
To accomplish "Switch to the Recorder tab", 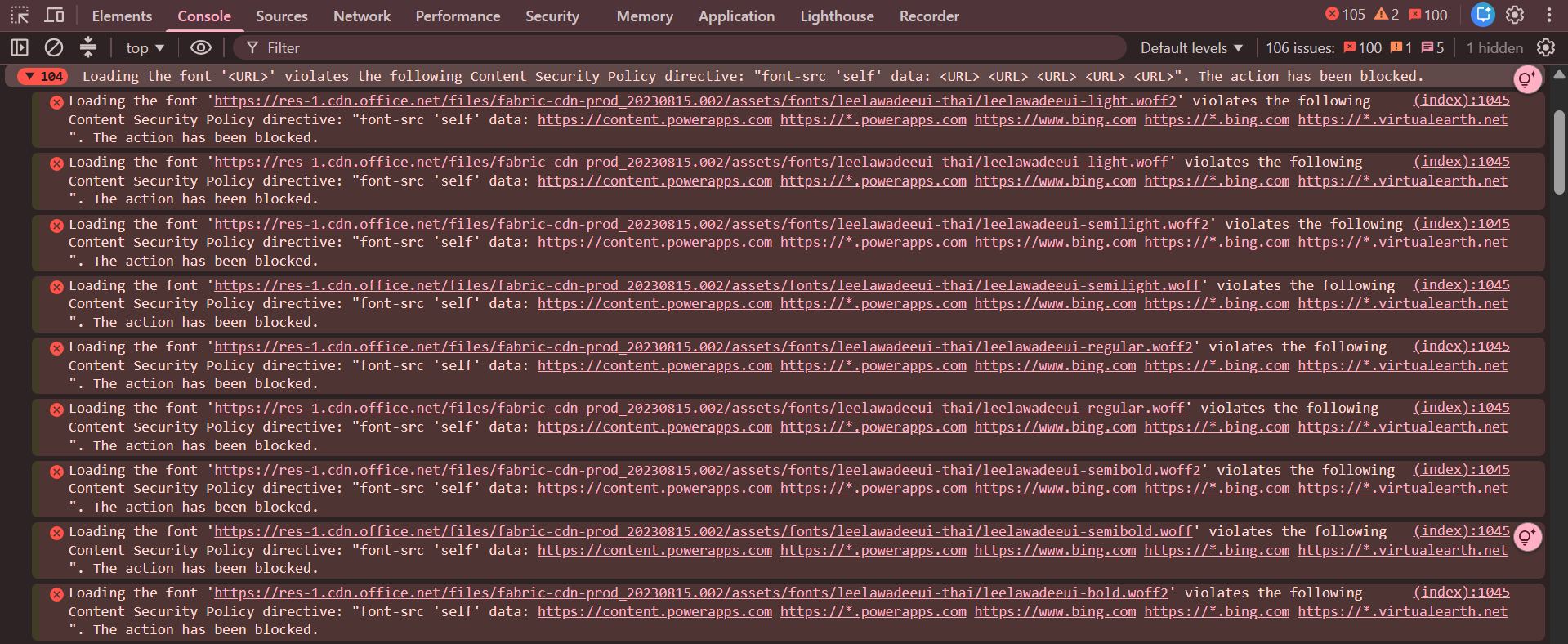I will pyautogui.click(x=929, y=16).
